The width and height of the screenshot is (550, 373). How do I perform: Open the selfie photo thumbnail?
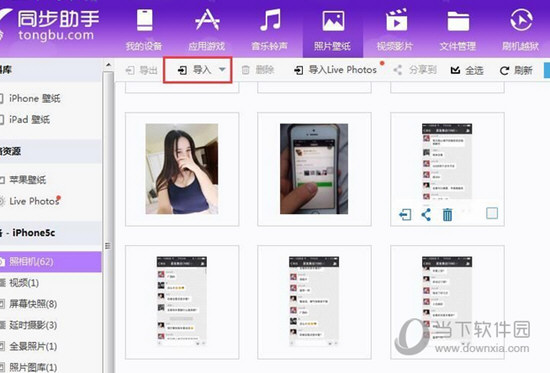click(182, 169)
